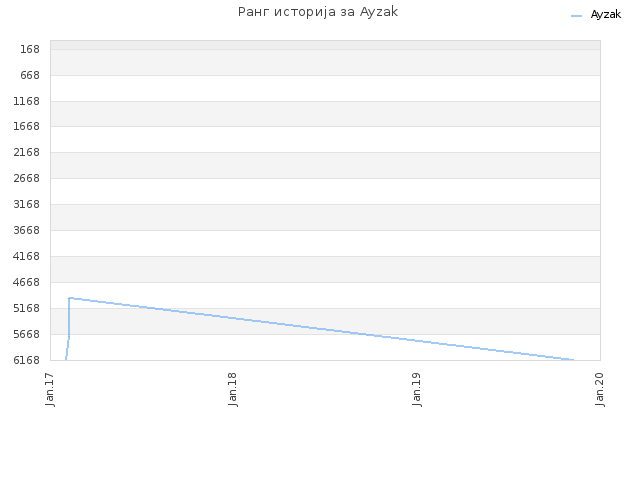This screenshot has width=640, height=480.
Task: Click the 5168 y-axis label
Action: click(x=27, y=308)
